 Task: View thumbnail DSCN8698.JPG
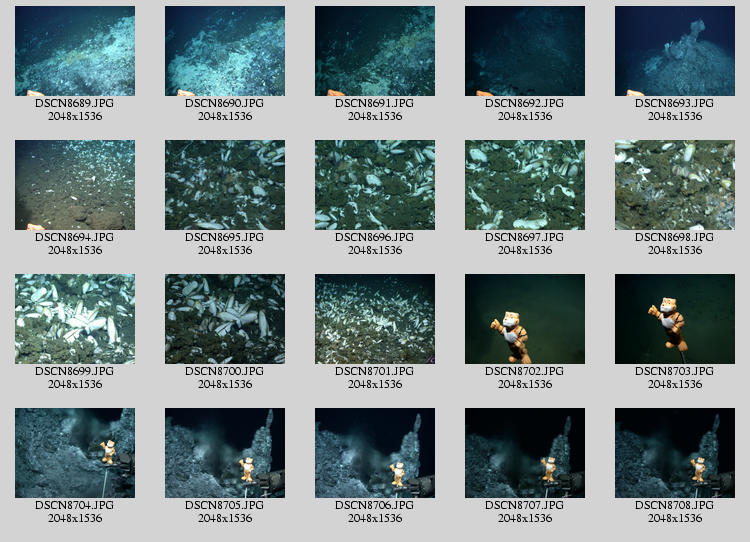[675, 185]
